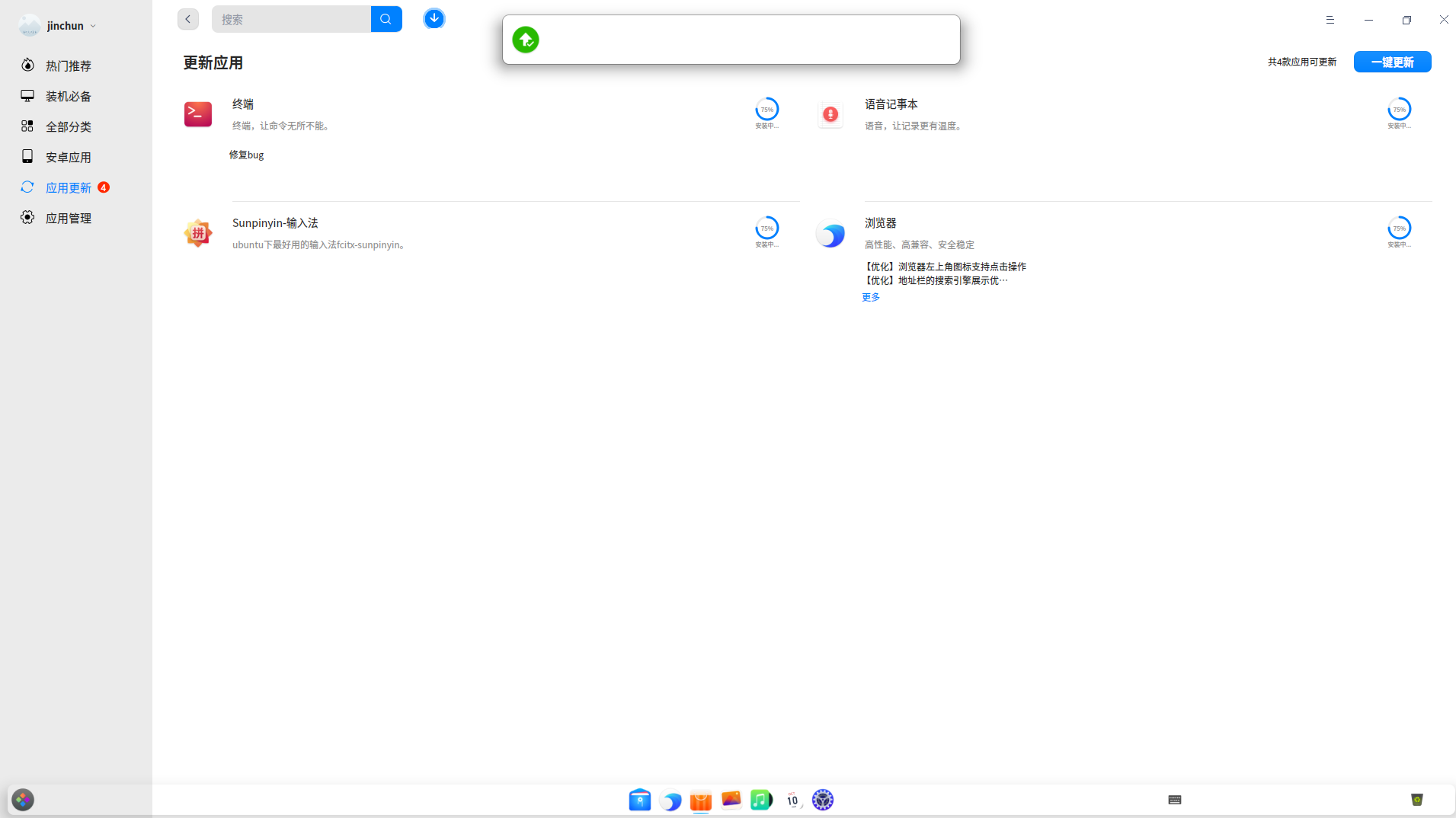This screenshot has width=1456, height=818.
Task: Click the 语音记事本 app icon
Action: pos(830,114)
